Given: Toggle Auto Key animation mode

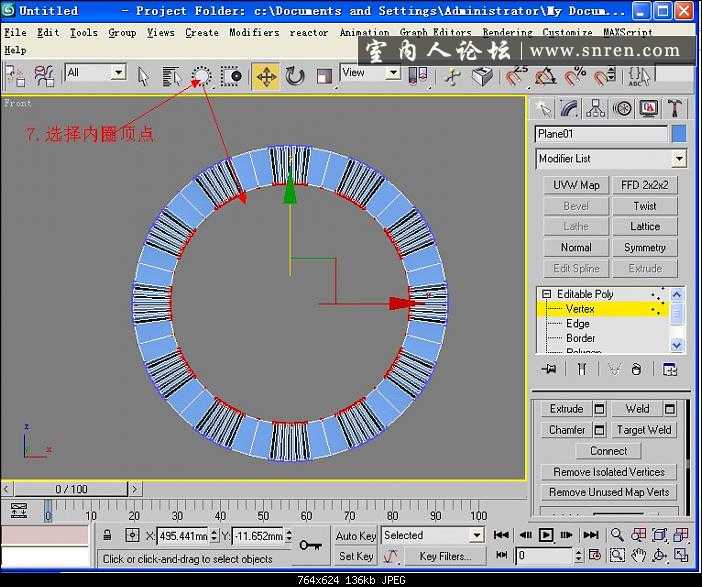Looking at the screenshot, I should (356, 536).
